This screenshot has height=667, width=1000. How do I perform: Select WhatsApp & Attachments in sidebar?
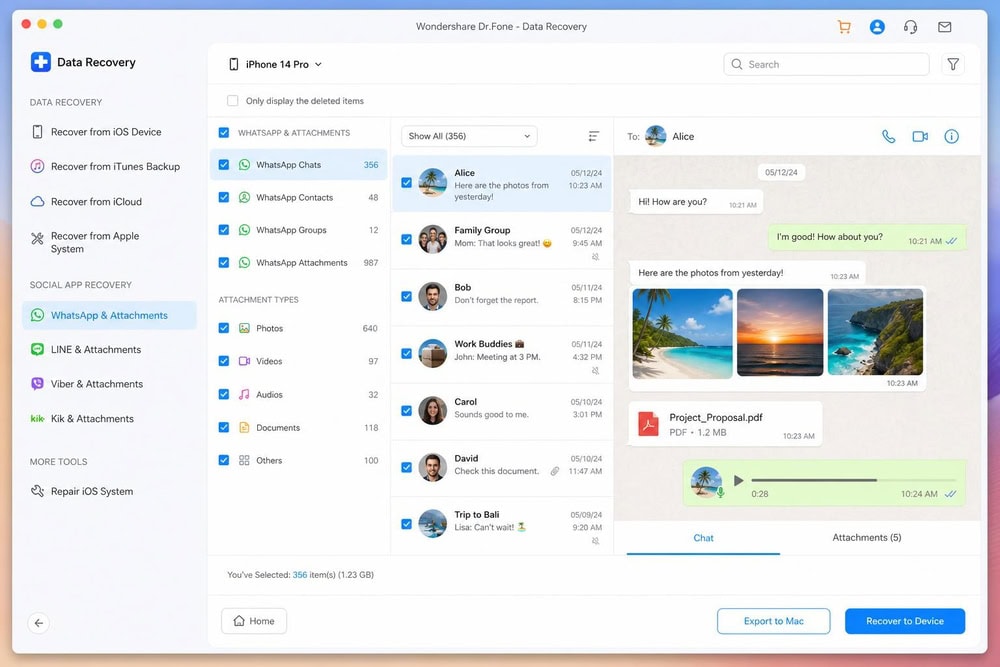[109, 315]
